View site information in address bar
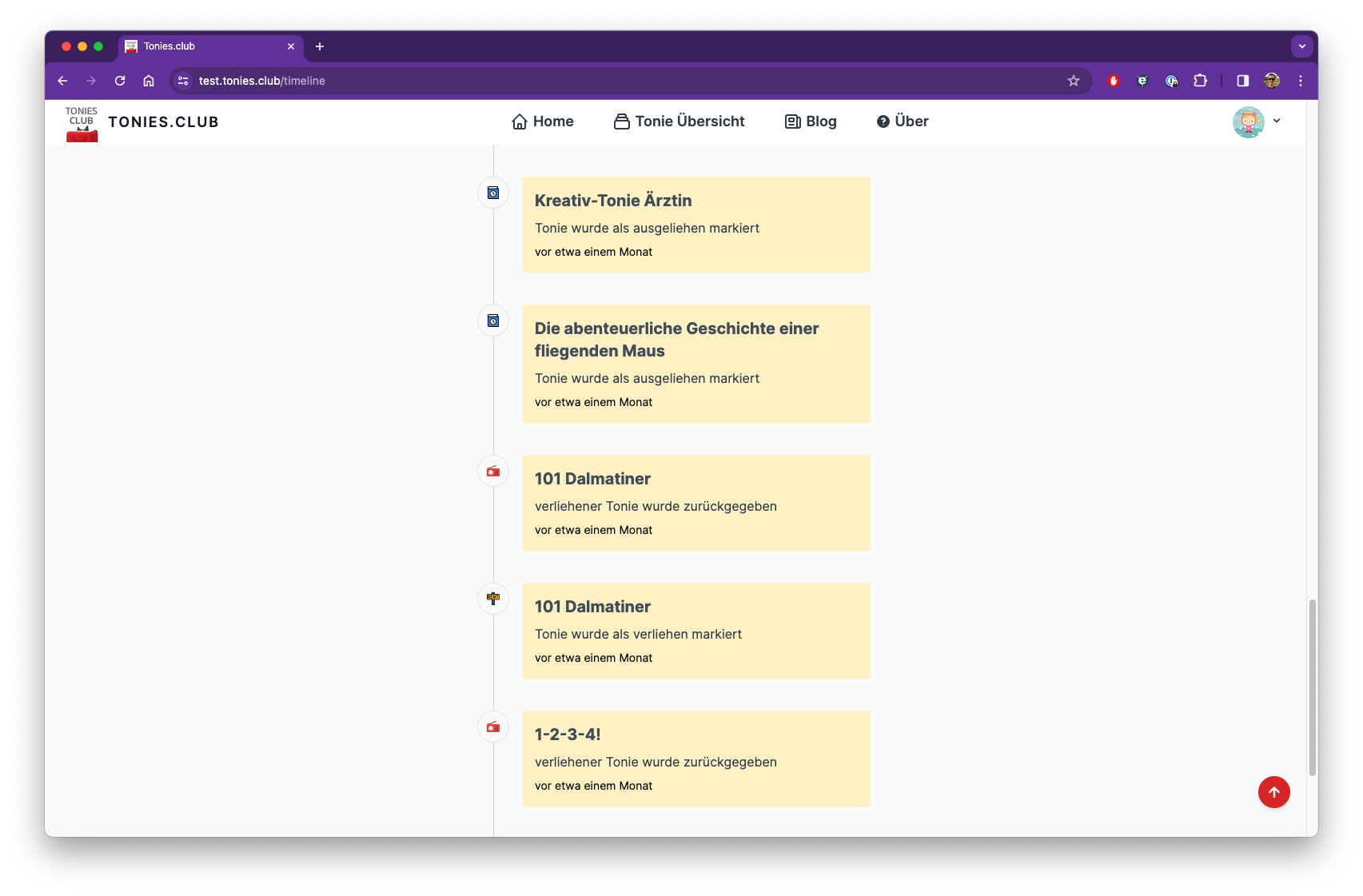 [183, 81]
